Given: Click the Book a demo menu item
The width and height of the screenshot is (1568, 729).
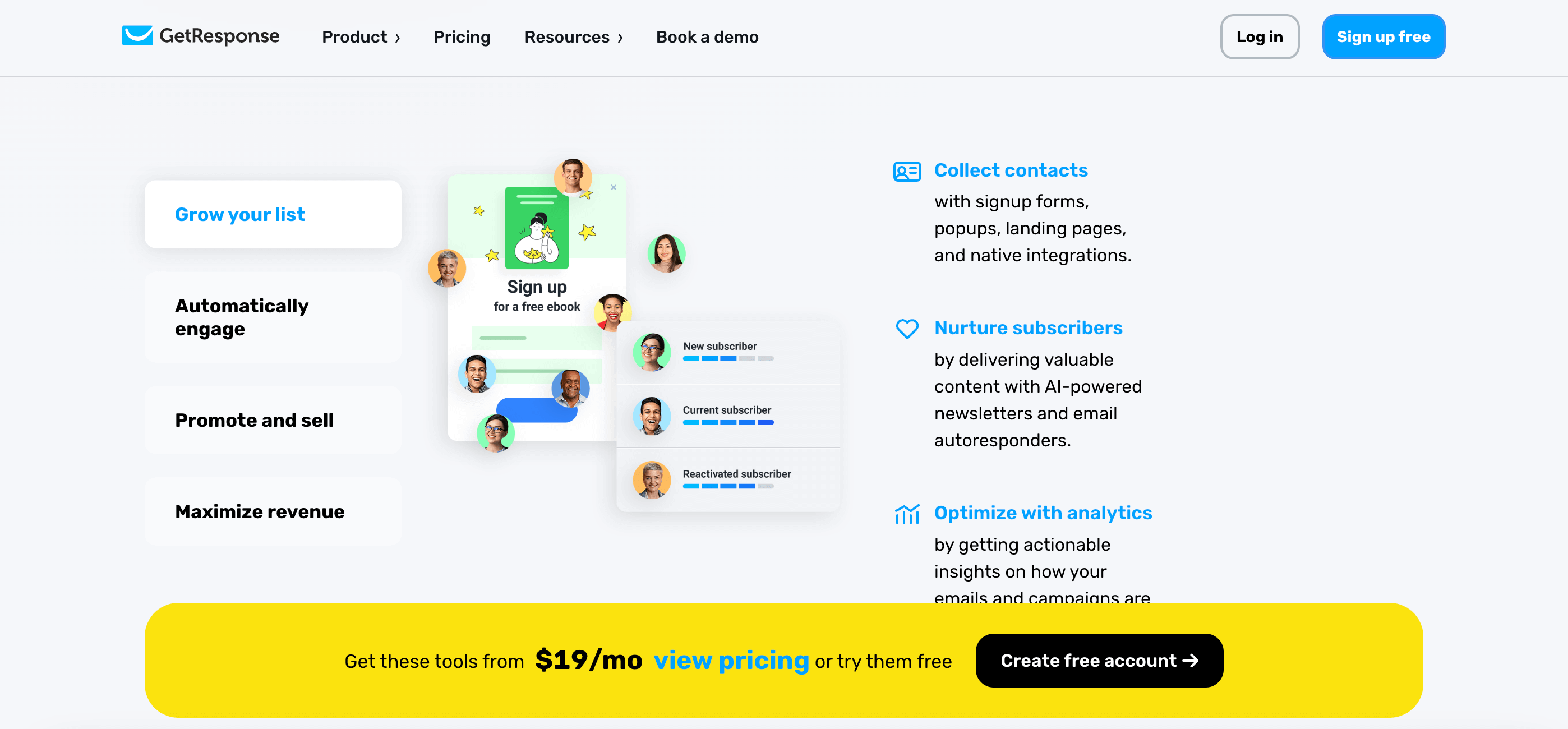Looking at the screenshot, I should click(x=707, y=37).
